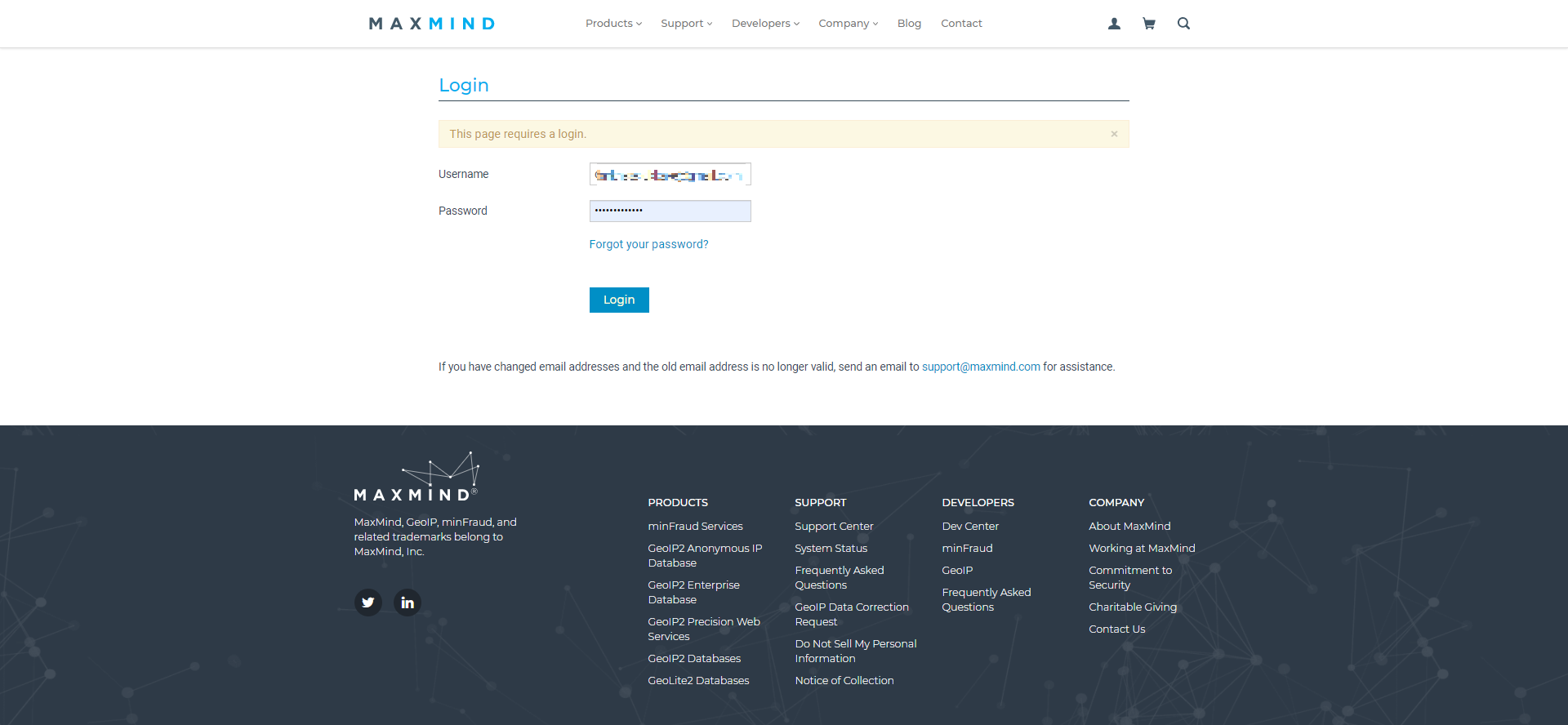
Task: Open Charitable Giving footer link
Action: click(1133, 607)
